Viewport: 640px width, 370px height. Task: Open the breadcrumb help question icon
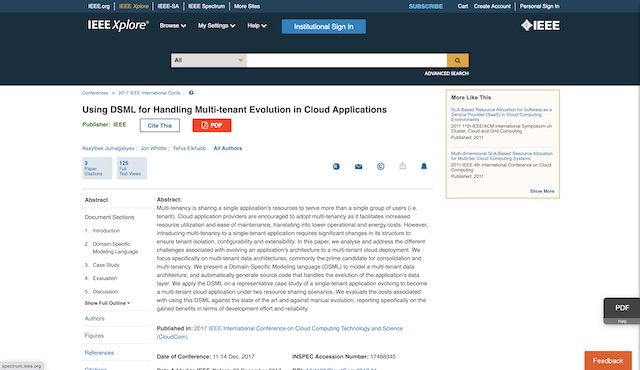click(191, 93)
